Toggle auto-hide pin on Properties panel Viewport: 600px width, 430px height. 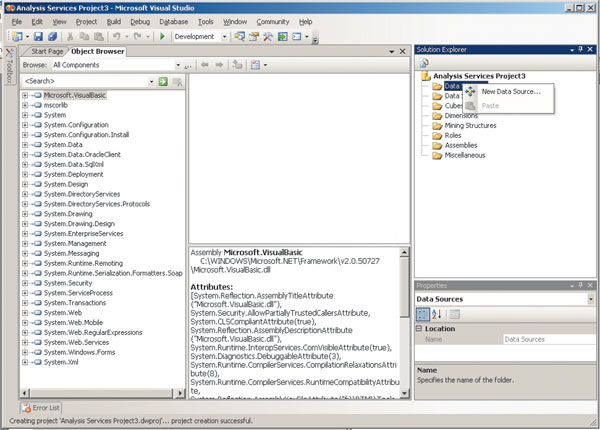pos(581,285)
